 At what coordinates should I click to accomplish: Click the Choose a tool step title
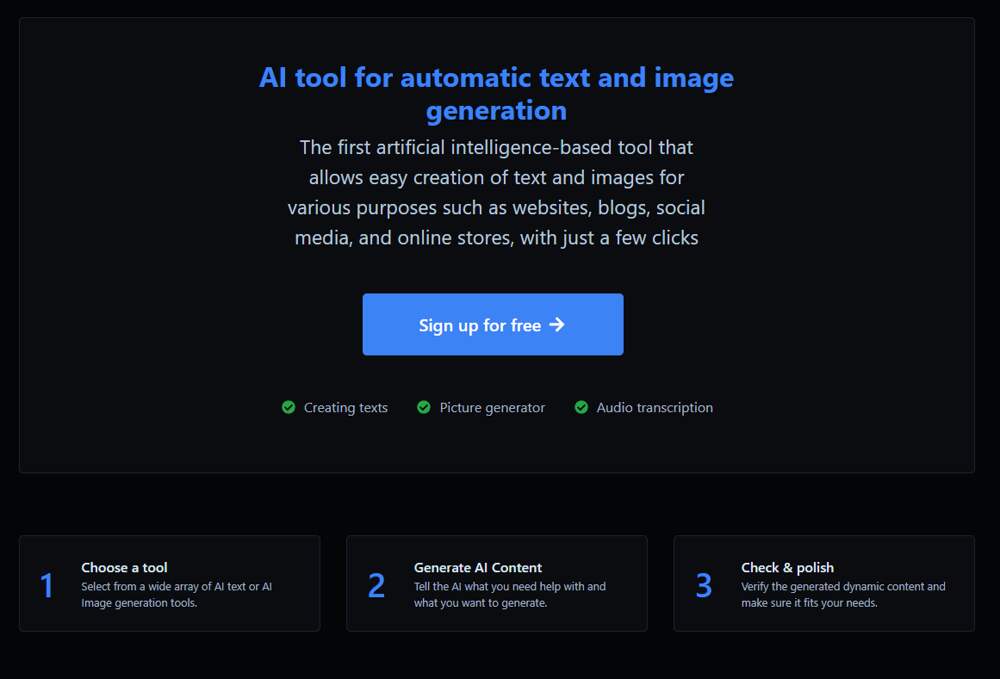pos(124,568)
